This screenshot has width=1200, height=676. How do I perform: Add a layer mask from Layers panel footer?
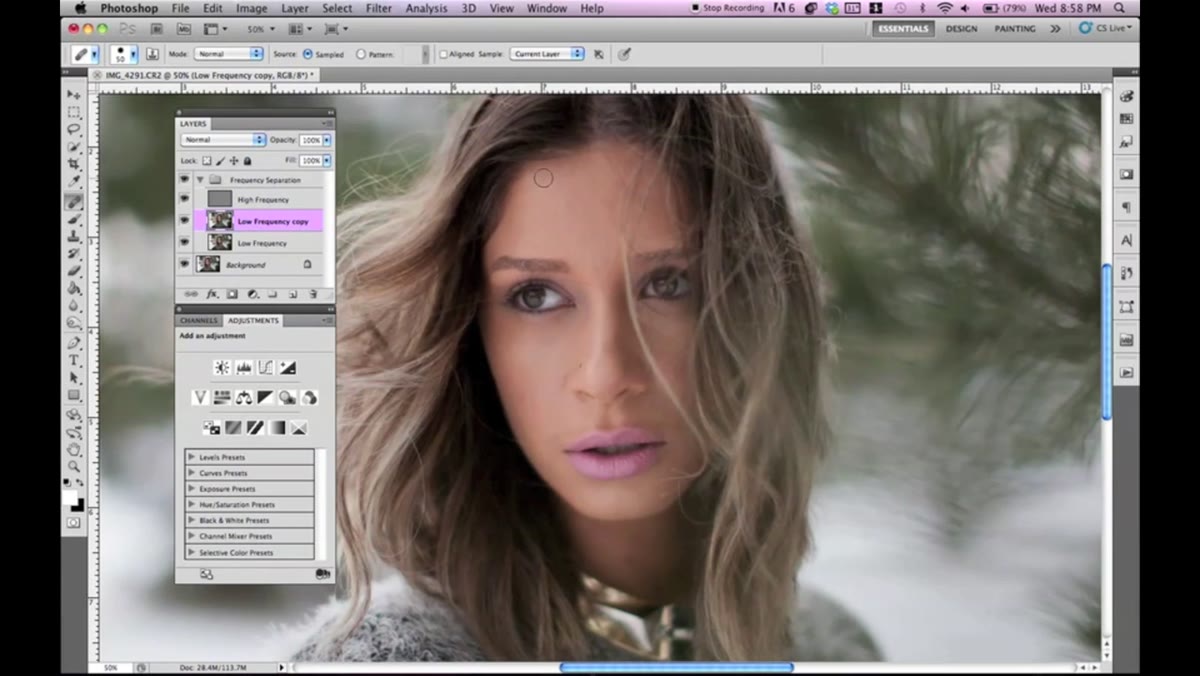pos(232,295)
